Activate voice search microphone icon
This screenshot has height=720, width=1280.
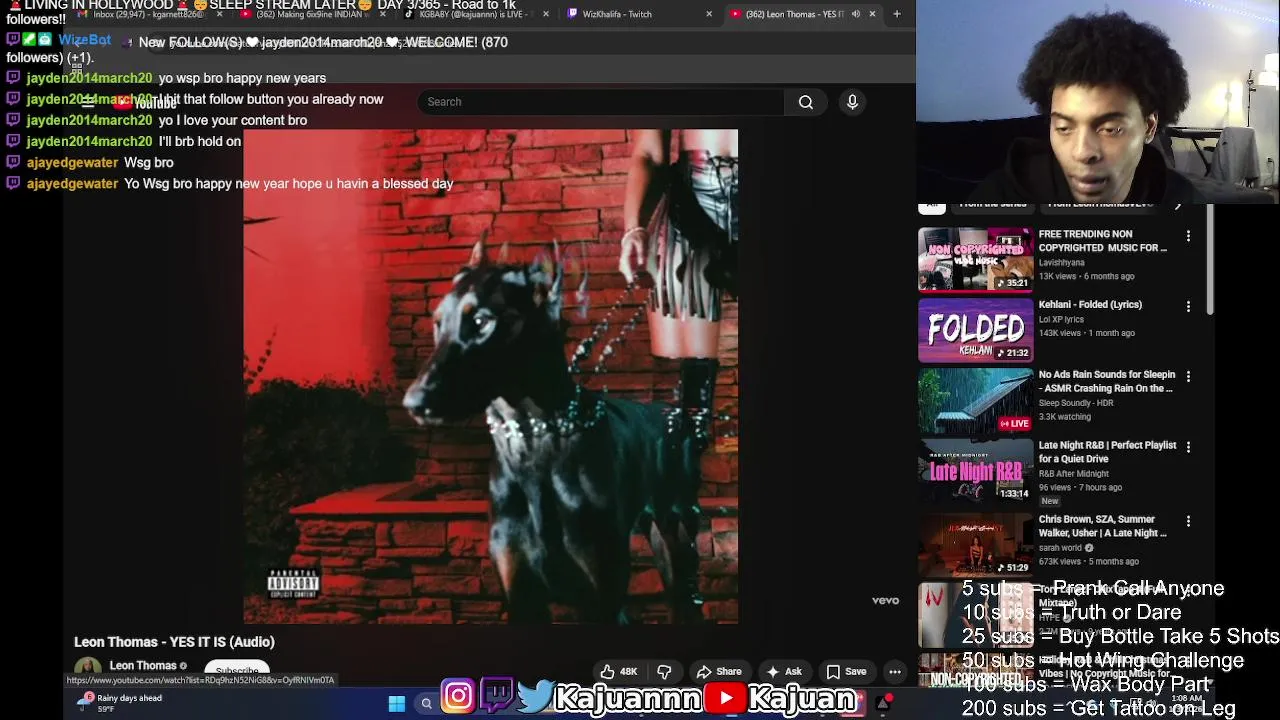(852, 102)
